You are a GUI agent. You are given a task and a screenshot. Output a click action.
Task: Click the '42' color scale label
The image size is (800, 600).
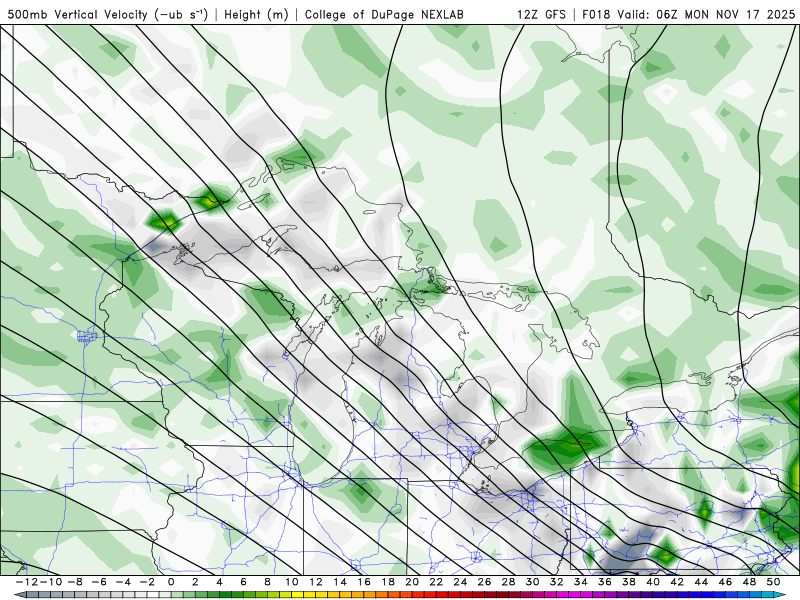coord(677,582)
